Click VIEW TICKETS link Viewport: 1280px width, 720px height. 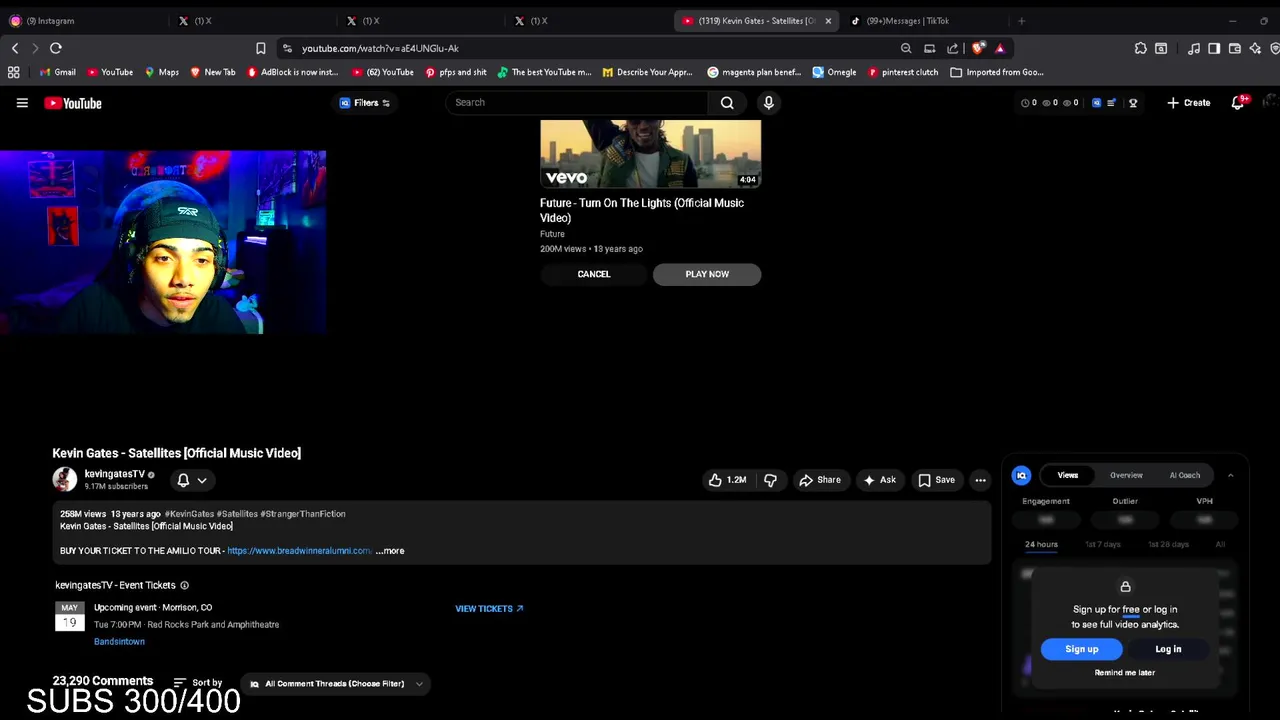tap(489, 608)
